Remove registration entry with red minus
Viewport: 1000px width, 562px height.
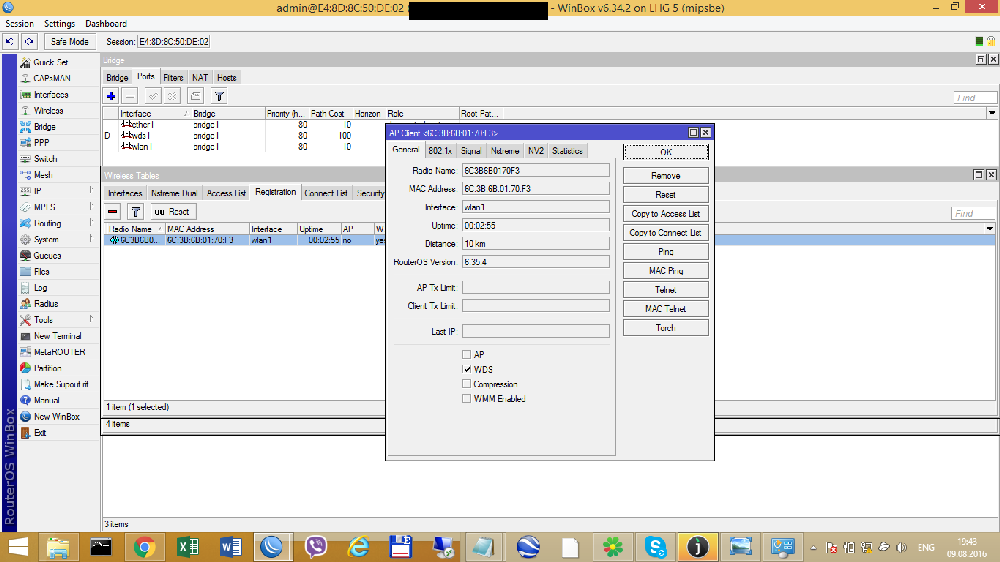coord(113,212)
